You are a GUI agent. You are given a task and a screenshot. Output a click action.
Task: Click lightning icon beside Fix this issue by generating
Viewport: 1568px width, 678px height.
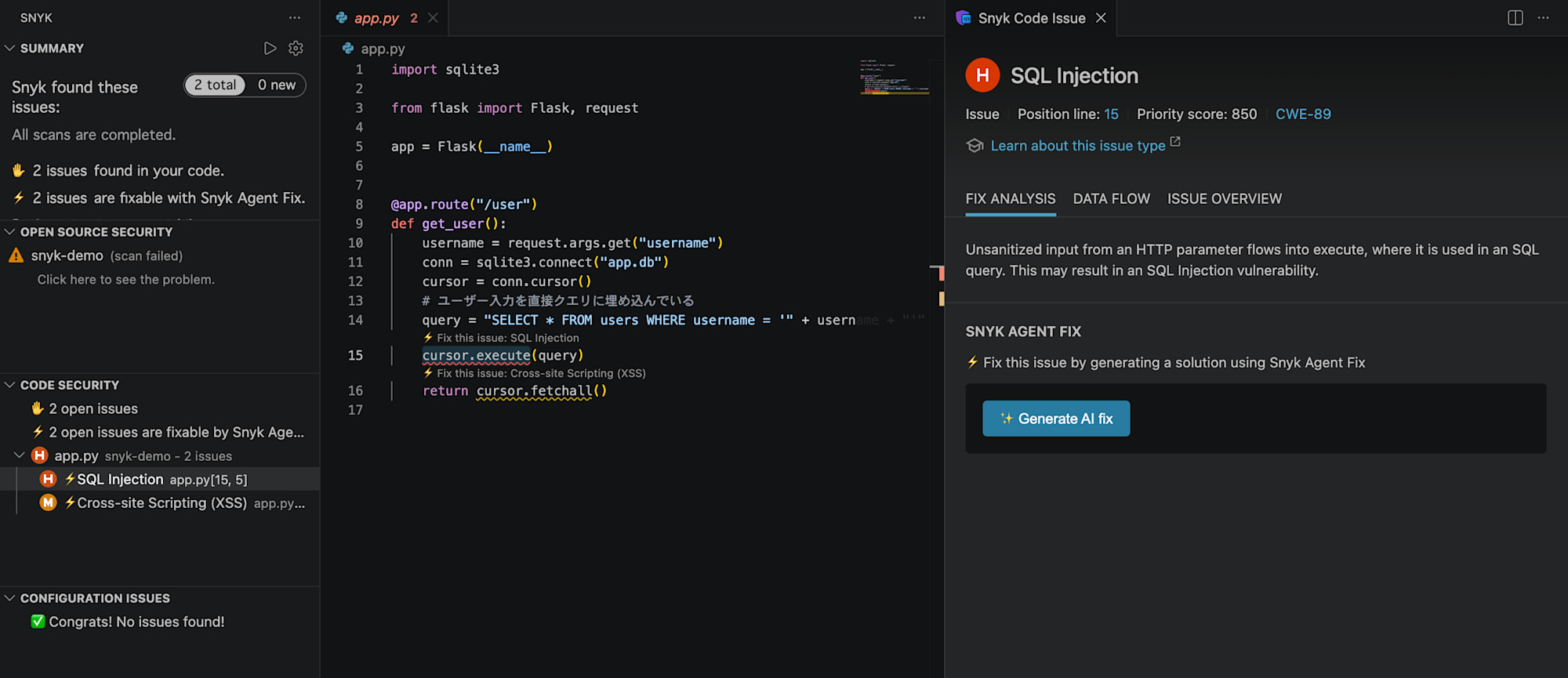pos(972,362)
